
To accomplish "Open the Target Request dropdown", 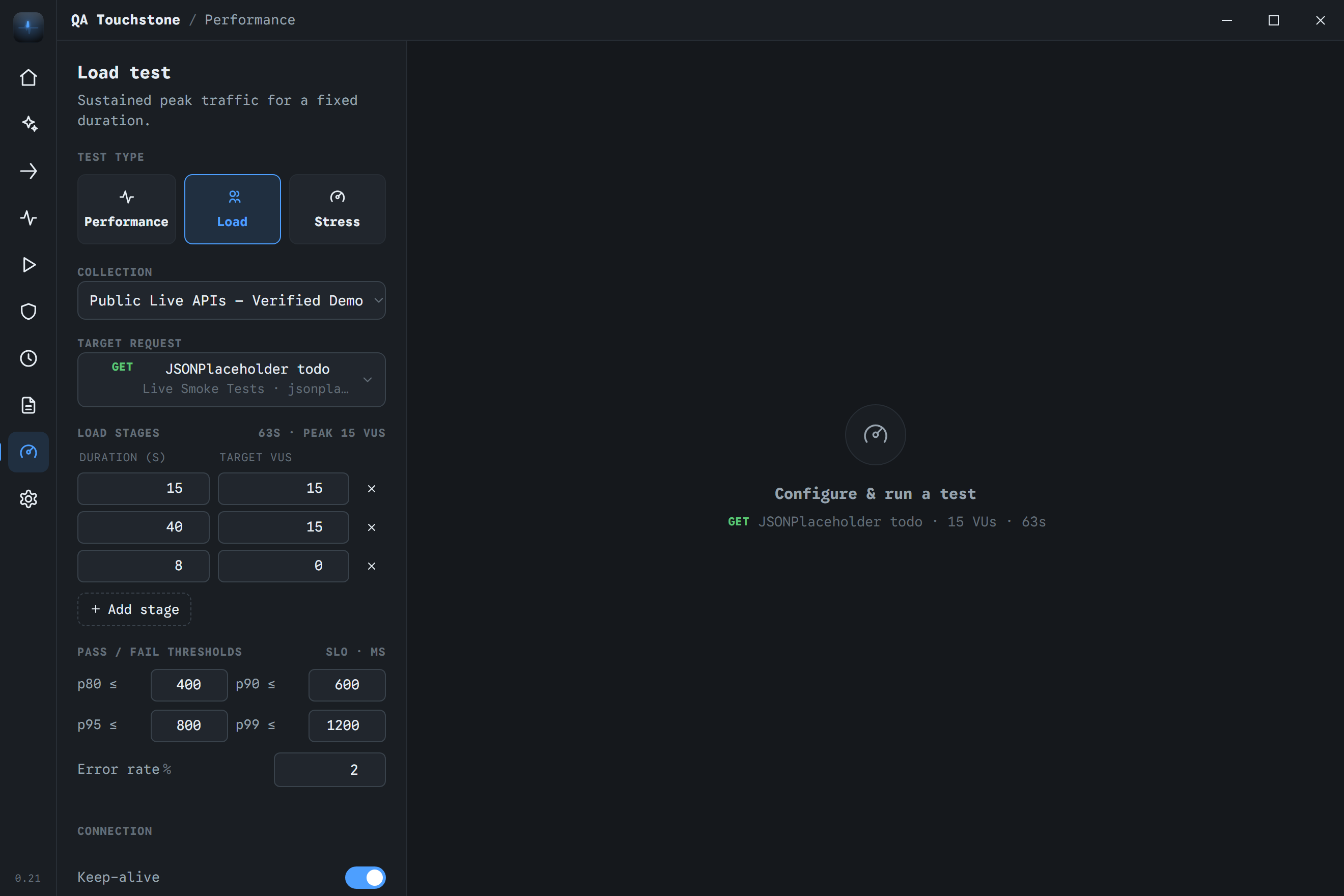I will coord(232,379).
